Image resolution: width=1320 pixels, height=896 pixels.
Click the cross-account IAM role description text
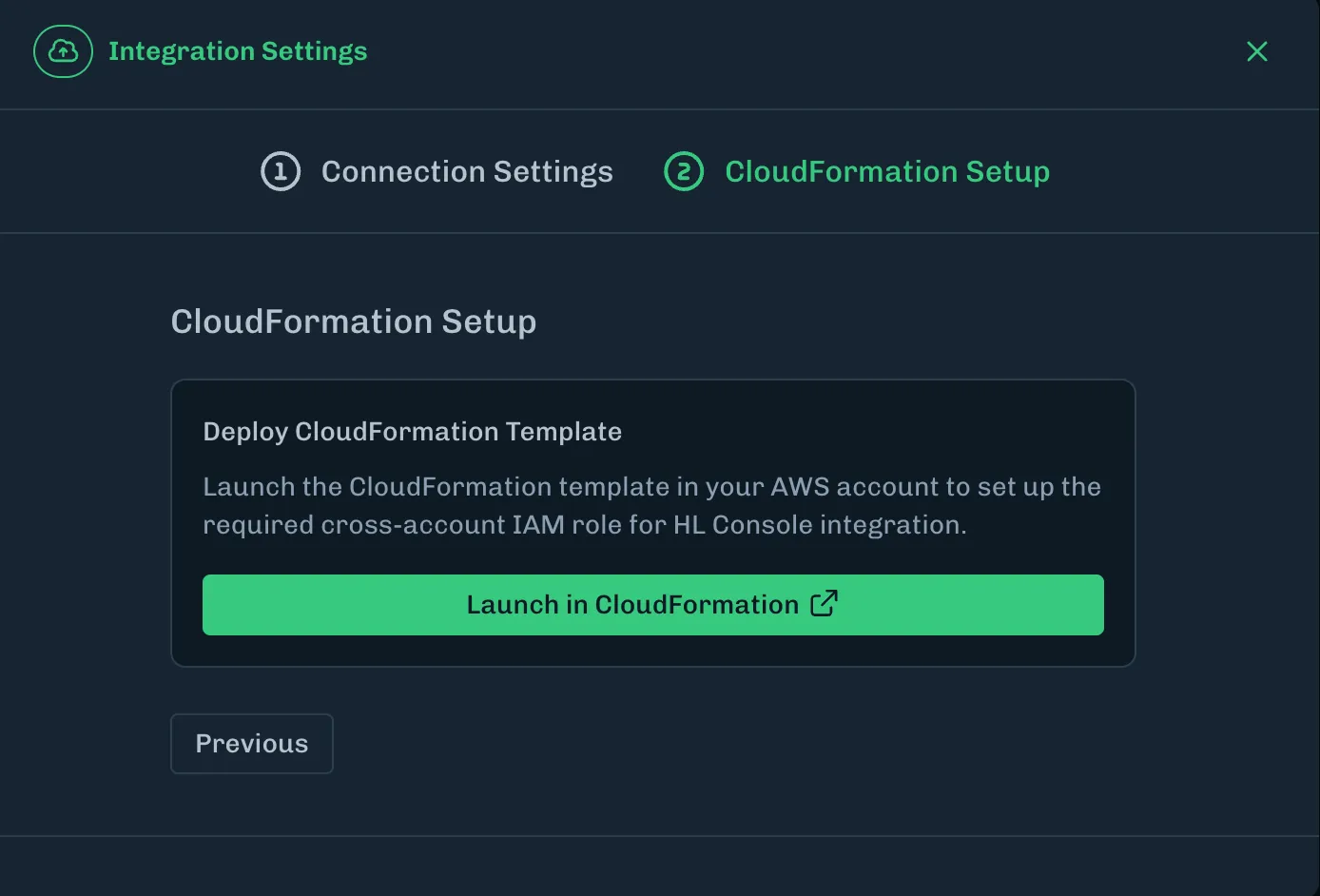click(652, 506)
